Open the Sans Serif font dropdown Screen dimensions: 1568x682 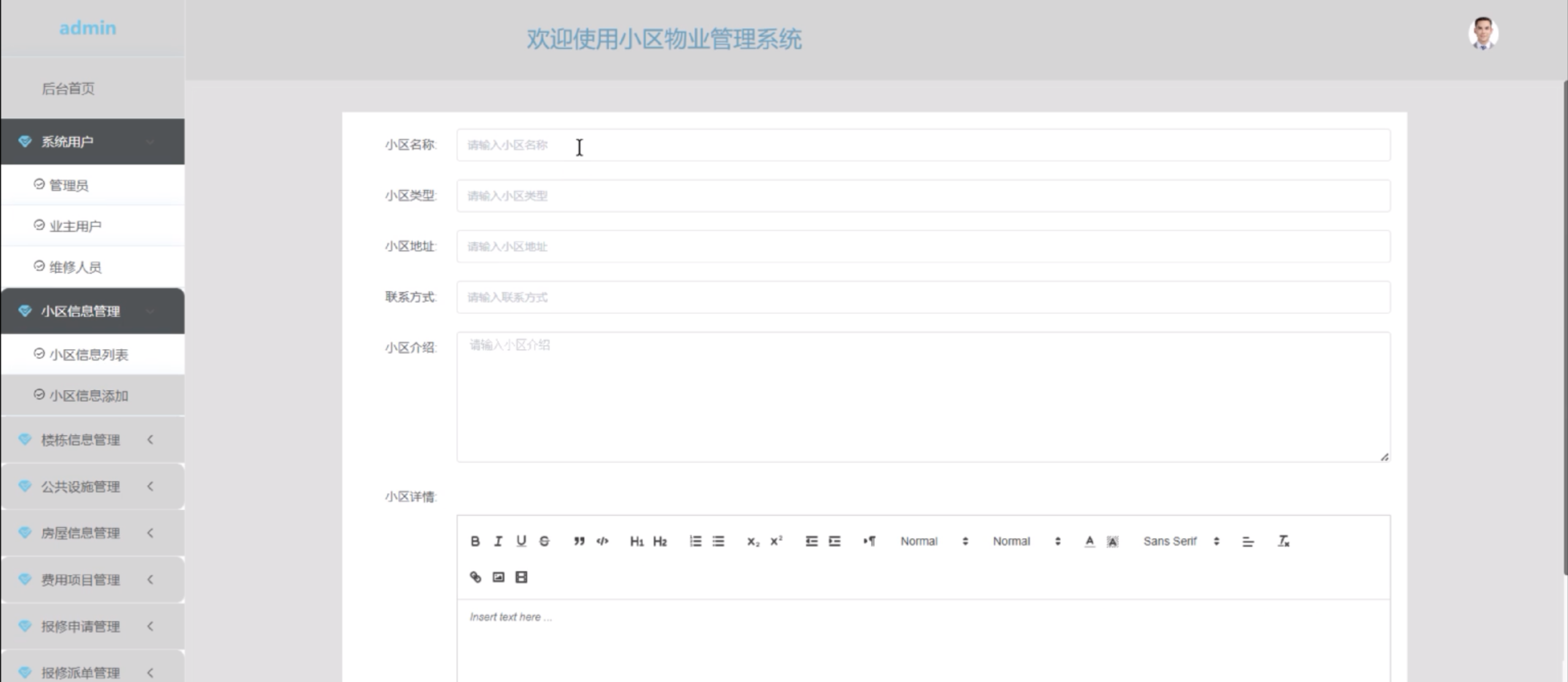(x=1176, y=541)
